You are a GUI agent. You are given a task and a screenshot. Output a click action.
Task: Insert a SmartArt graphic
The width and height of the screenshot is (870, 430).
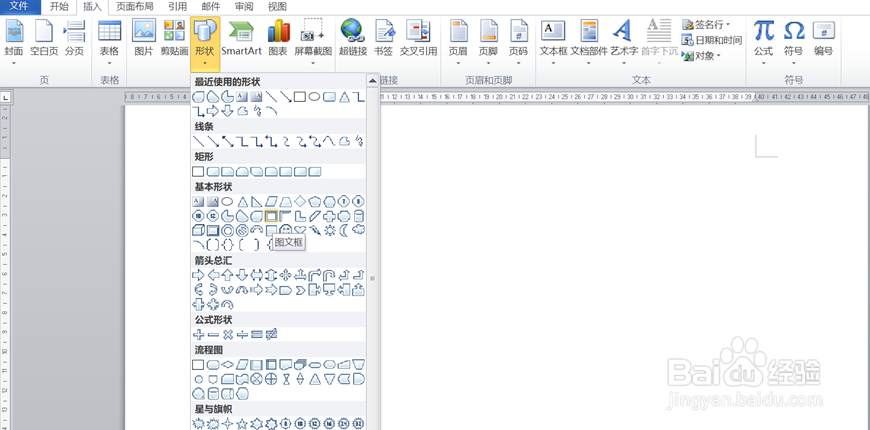[241, 38]
